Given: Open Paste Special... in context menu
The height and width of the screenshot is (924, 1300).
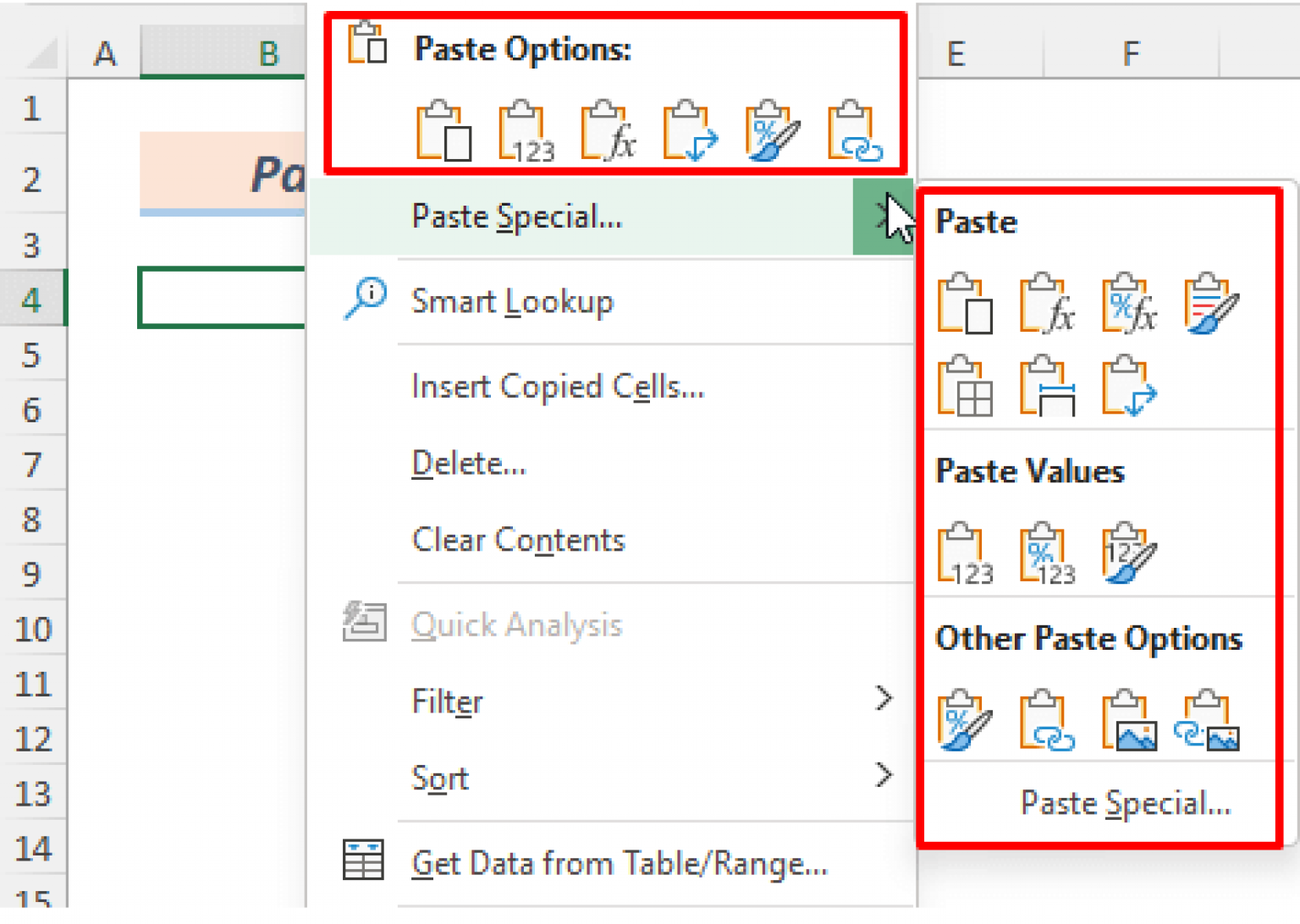Looking at the screenshot, I should [x=612, y=217].
